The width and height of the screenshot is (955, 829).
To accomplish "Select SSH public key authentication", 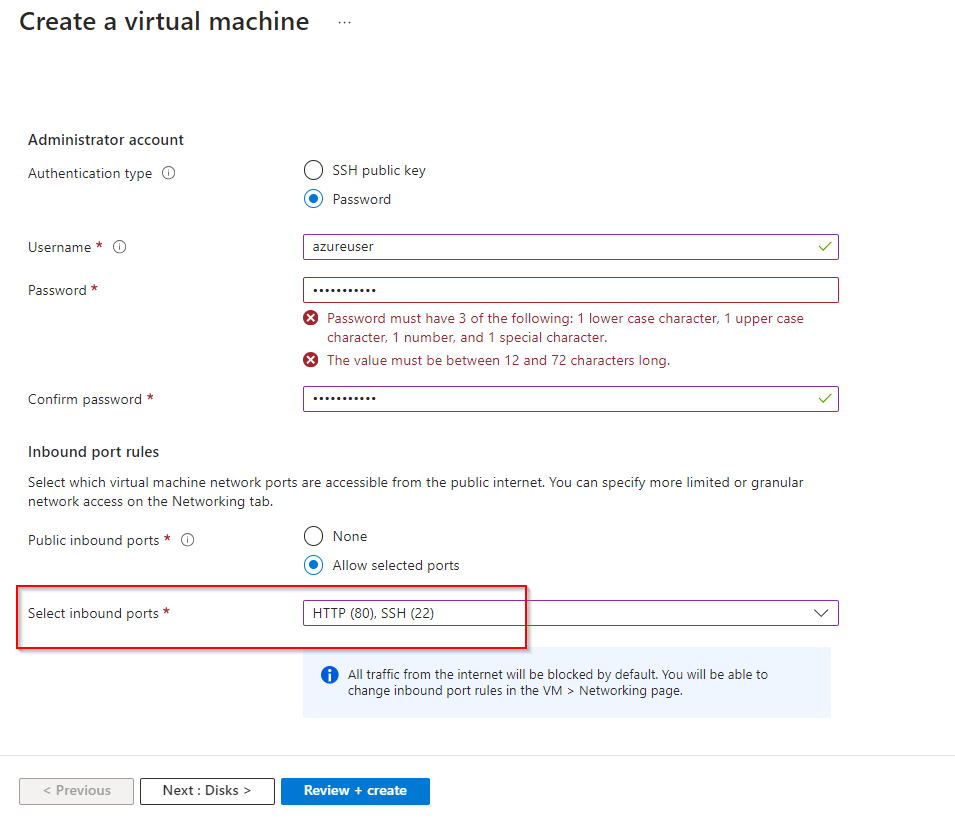I will point(314,170).
